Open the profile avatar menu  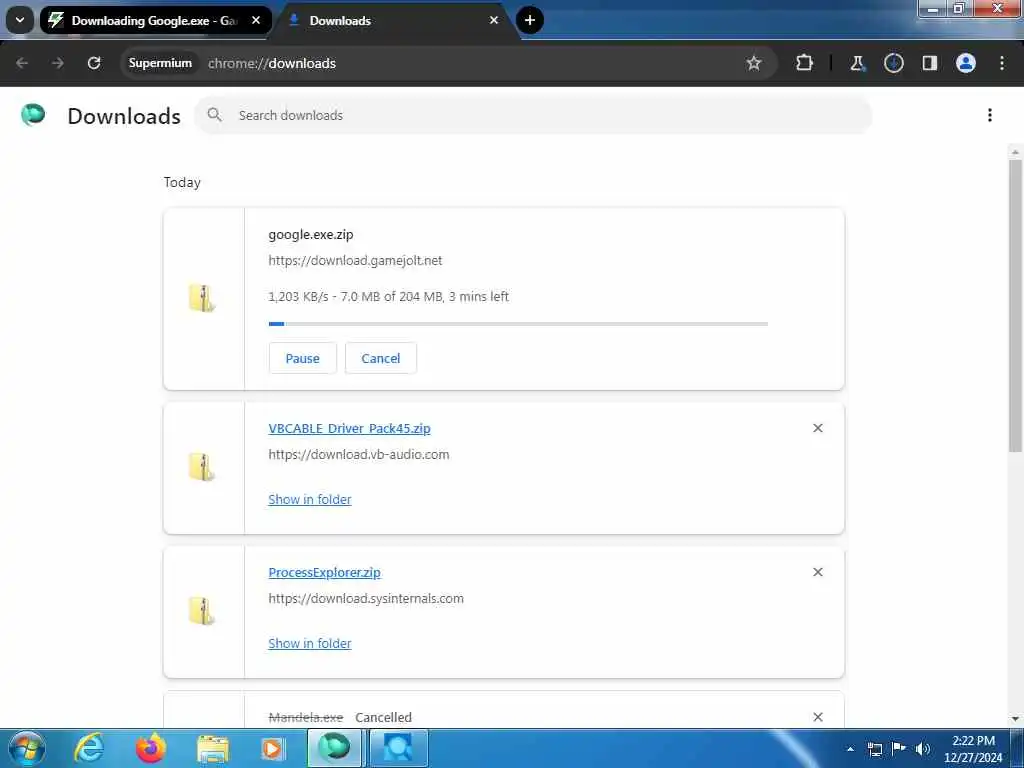click(966, 63)
